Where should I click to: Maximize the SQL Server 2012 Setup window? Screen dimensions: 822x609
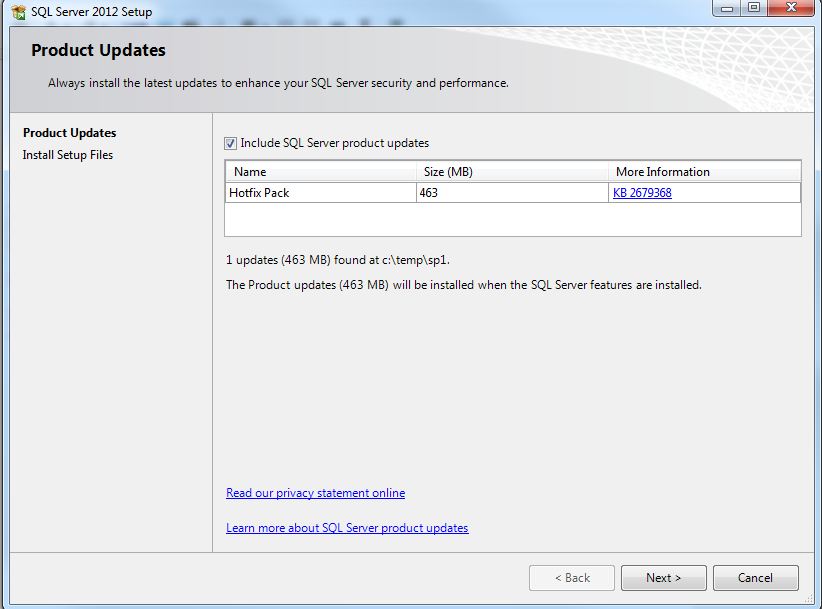(x=754, y=8)
